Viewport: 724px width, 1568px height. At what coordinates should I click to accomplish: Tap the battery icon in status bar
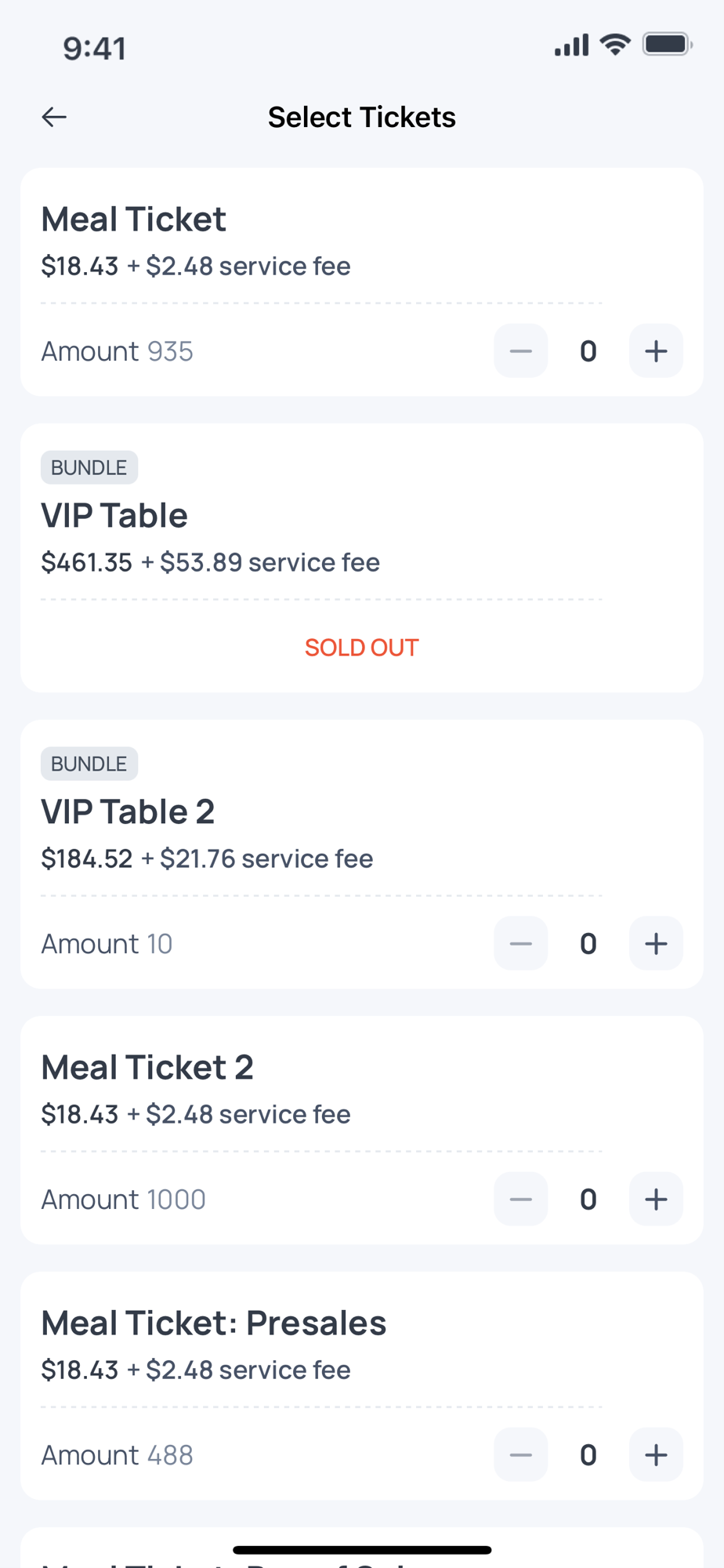[x=667, y=45]
